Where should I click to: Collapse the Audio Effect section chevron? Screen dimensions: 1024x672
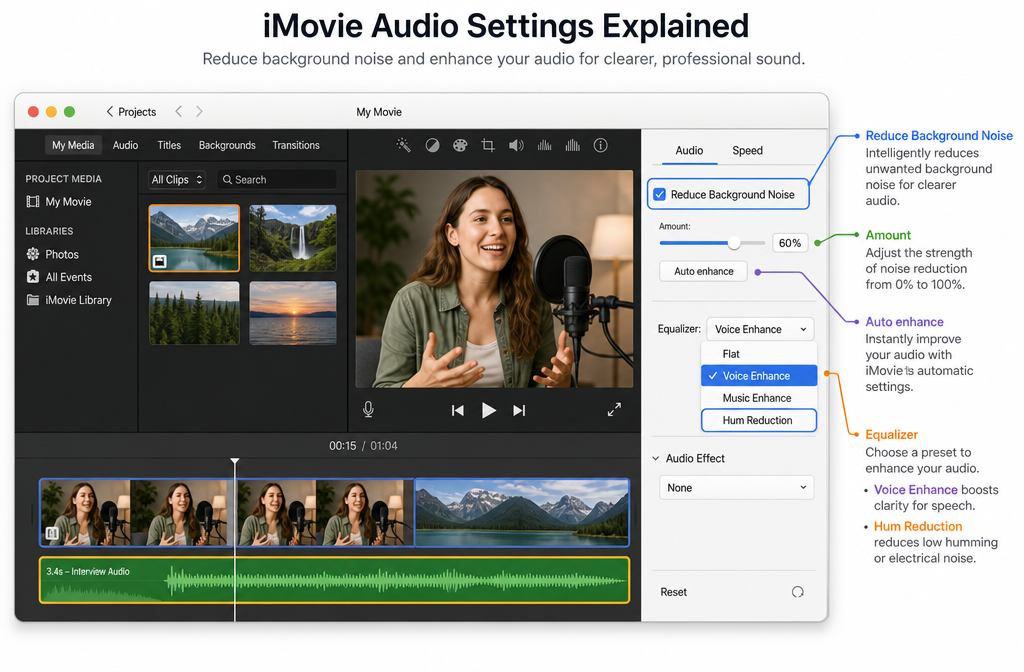[656, 458]
